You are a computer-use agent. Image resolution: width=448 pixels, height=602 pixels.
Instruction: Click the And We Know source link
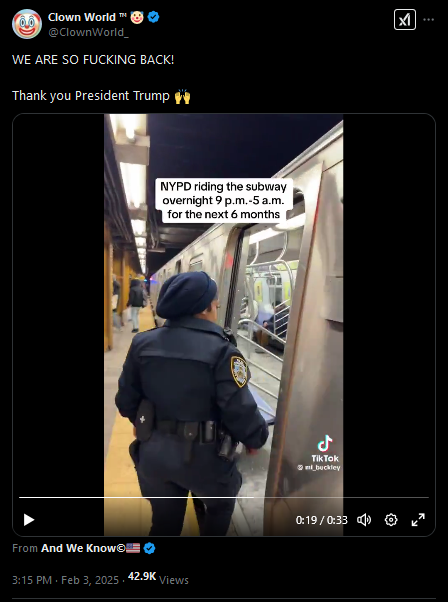pos(91,548)
